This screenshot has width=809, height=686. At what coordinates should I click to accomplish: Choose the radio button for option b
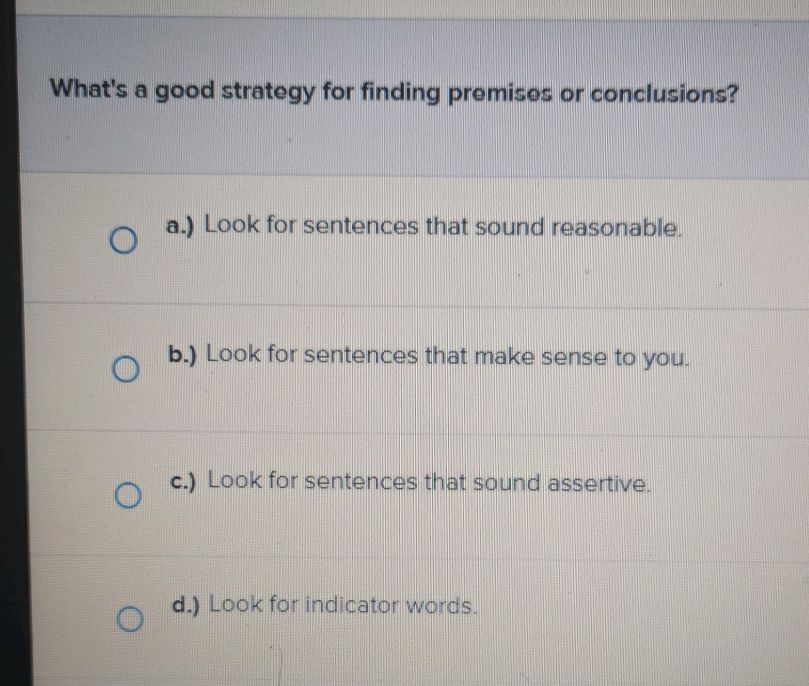[x=124, y=371]
